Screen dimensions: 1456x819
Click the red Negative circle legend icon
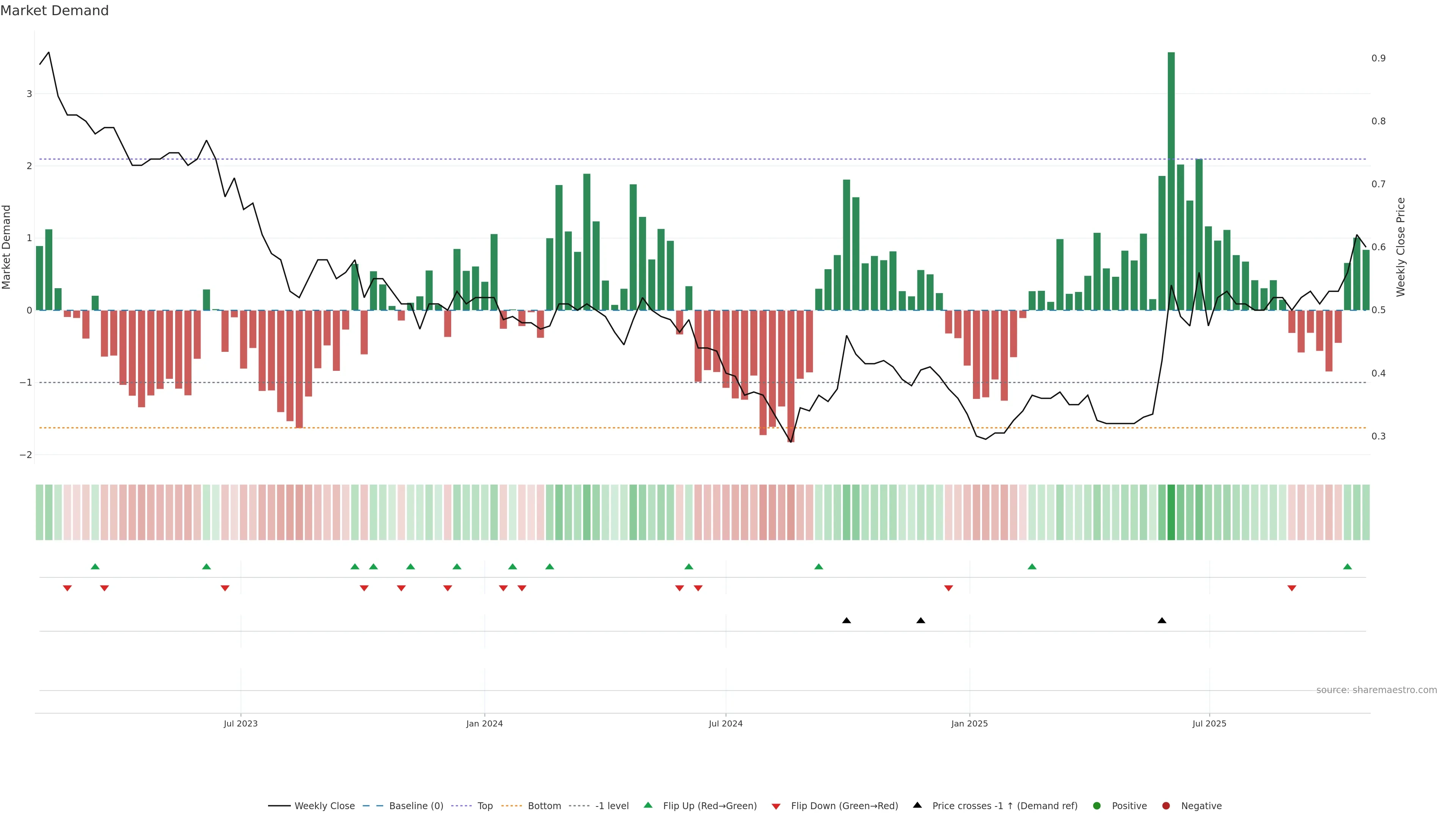point(1166,805)
